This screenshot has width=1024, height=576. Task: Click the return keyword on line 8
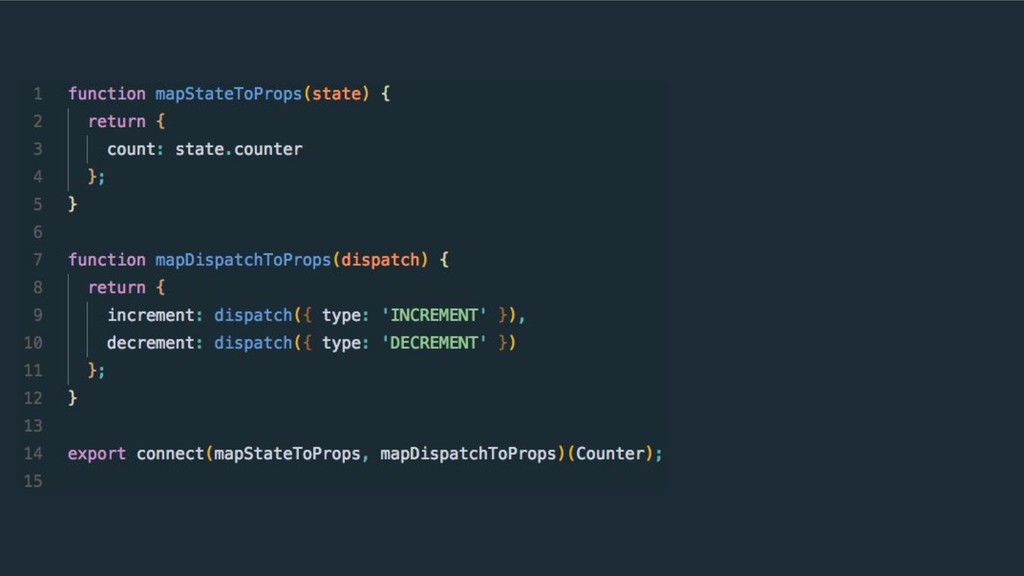pyautogui.click(x=117, y=287)
